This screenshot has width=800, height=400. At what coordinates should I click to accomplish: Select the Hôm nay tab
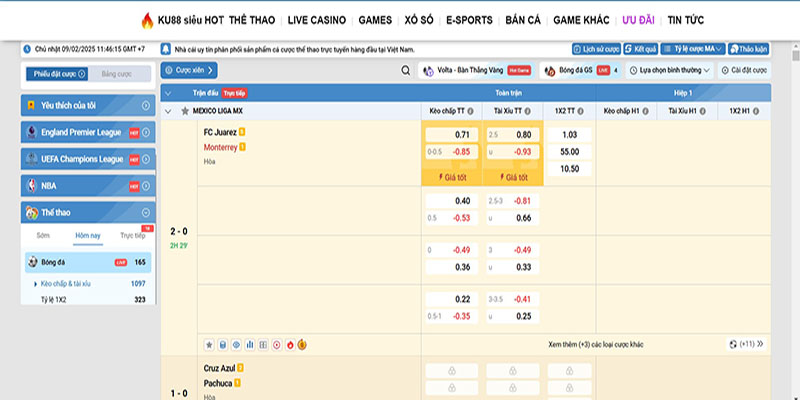[x=88, y=236]
